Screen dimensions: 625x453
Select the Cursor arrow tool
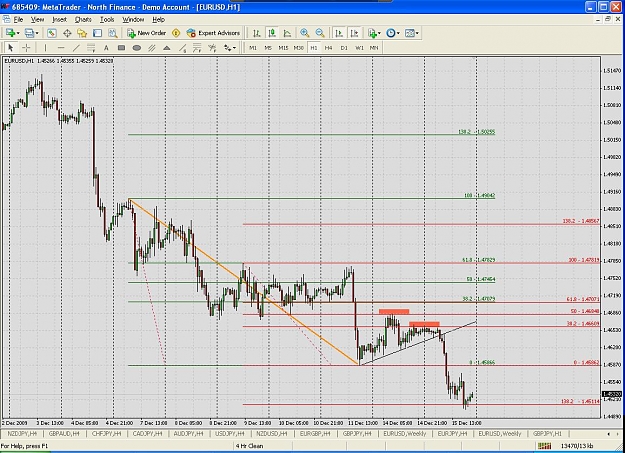pos(11,48)
